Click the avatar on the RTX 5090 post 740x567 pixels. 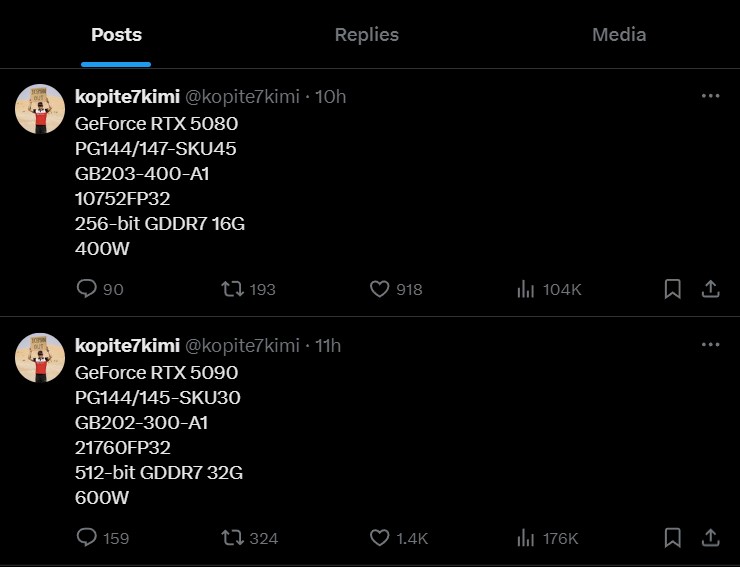[41, 358]
